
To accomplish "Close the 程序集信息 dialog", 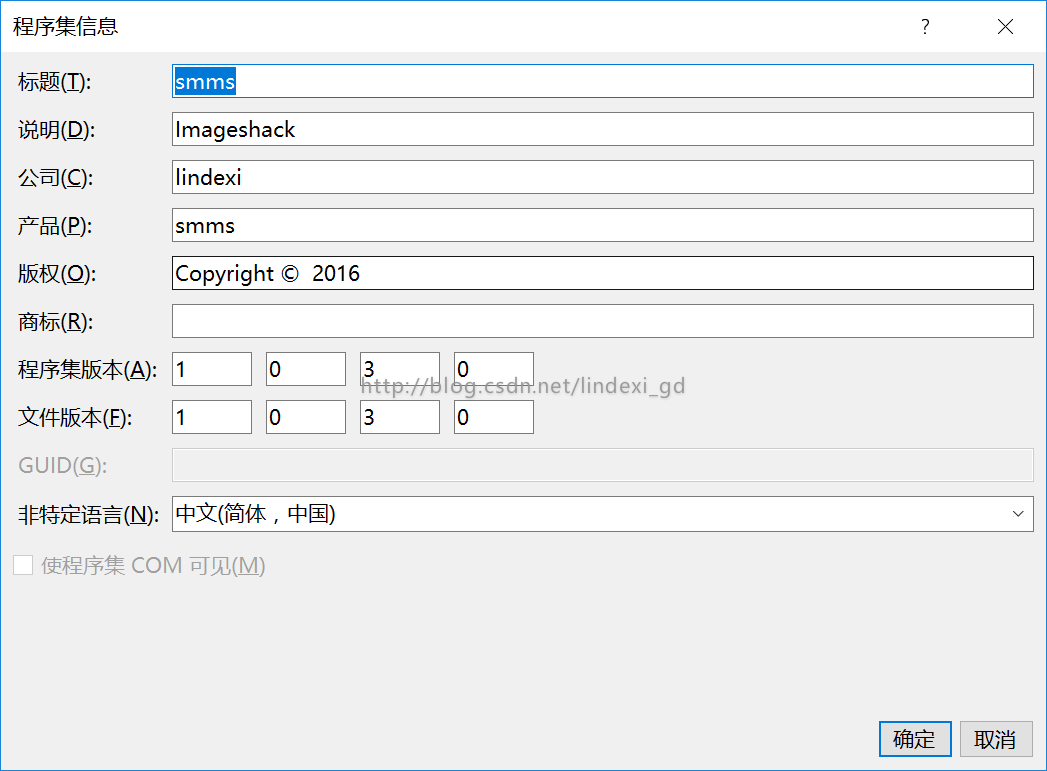I will (1005, 27).
